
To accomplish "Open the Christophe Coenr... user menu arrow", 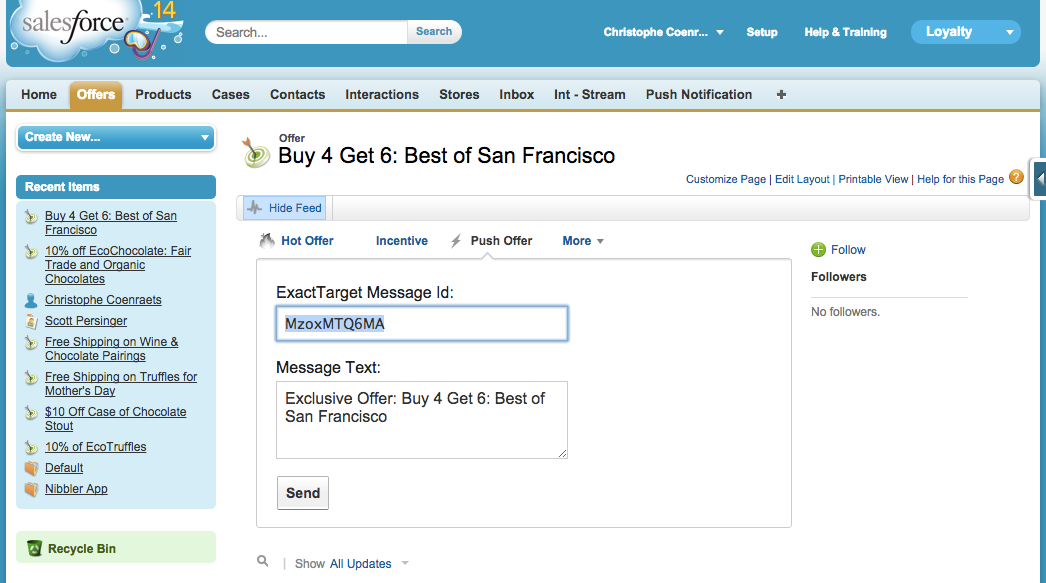I will point(720,32).
